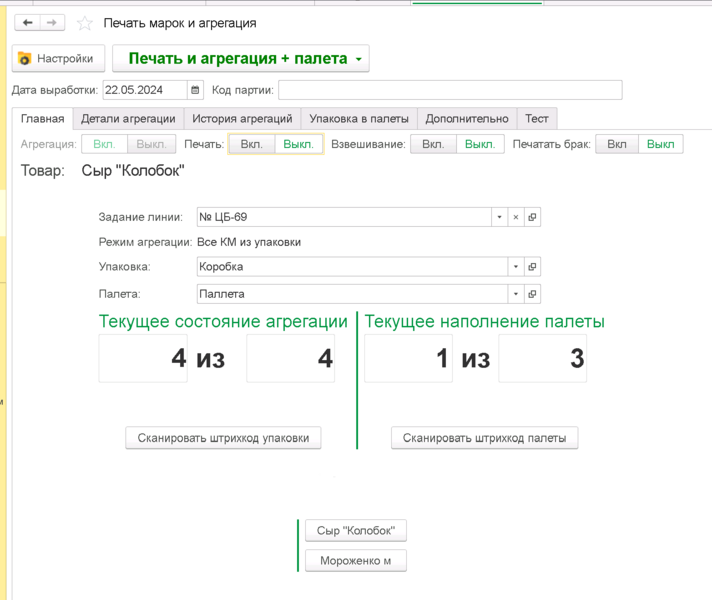Click into the Код партии field
Screen dimensions: 712x600
coord(450,90)
